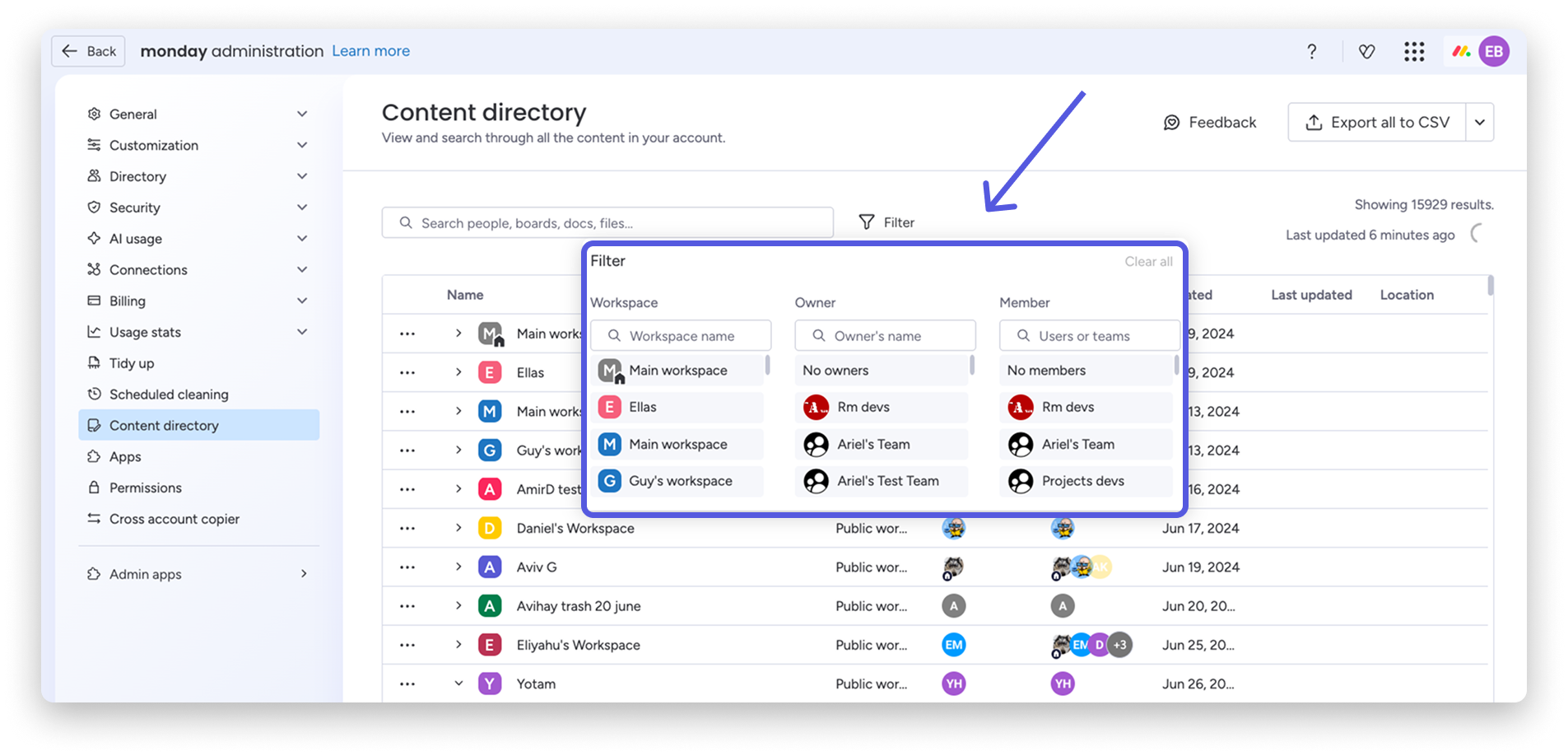Click the Filter funnel icon
Viewport: 1568px width, 756px height.
pyautogui.click(x=867, y=222)
